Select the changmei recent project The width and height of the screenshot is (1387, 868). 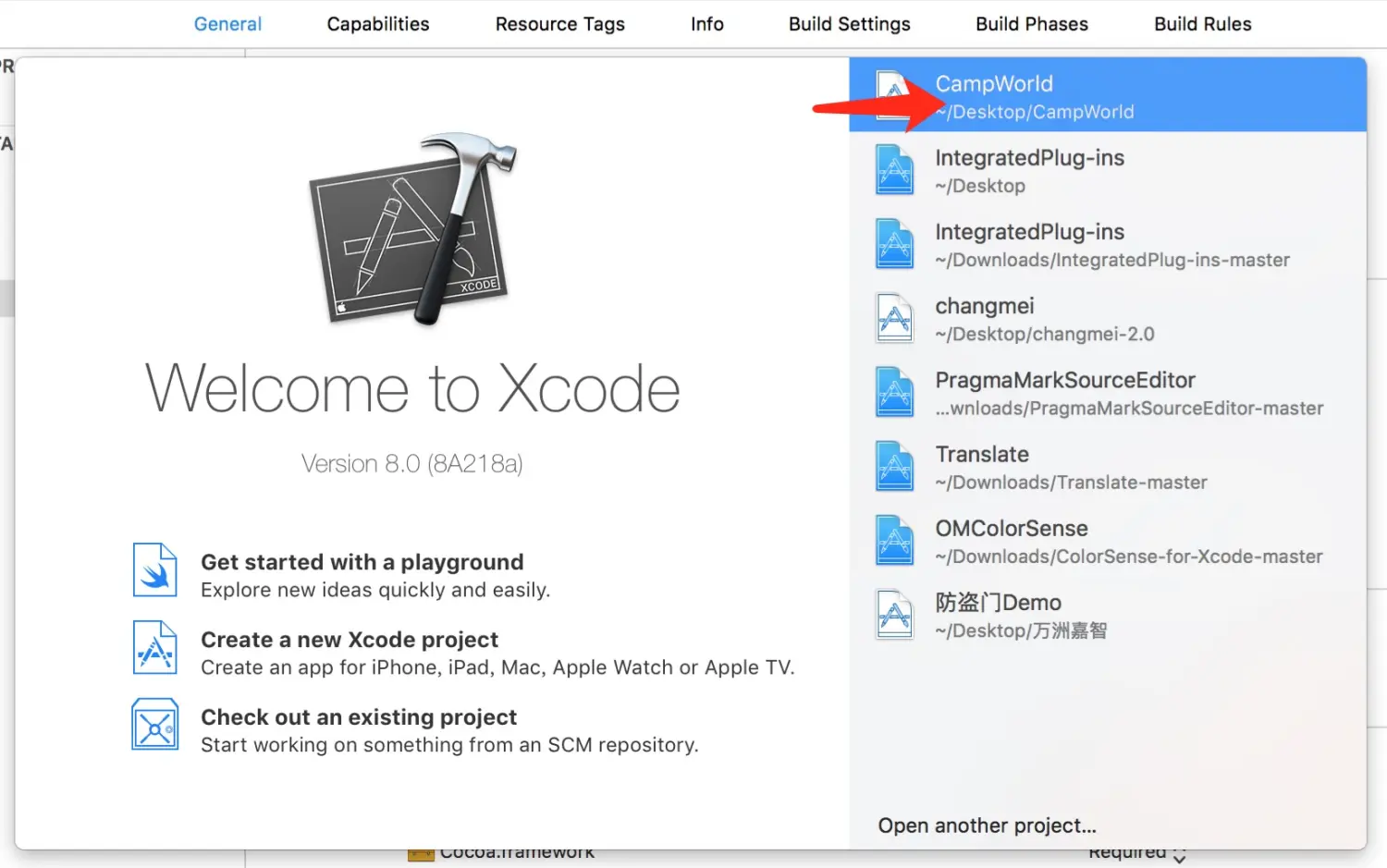coord(1108,318)
